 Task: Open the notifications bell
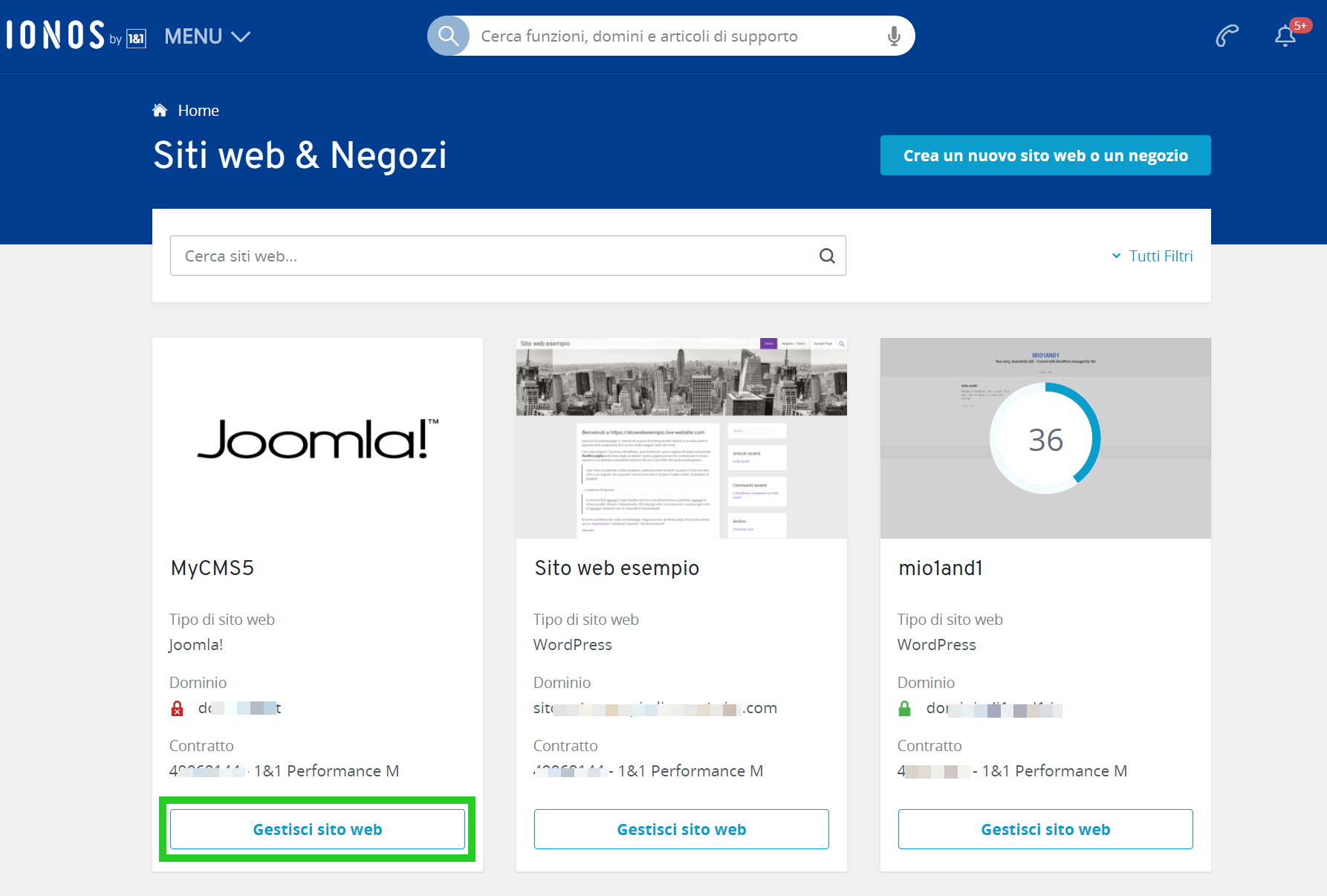(x=1285, y=36)
